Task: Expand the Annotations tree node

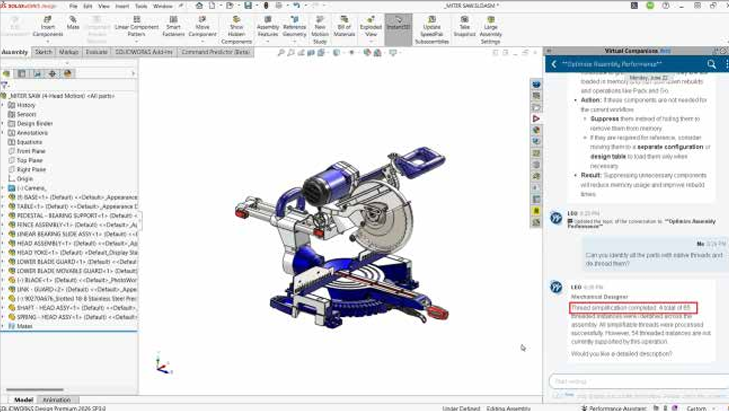Action: coord(3,133)
